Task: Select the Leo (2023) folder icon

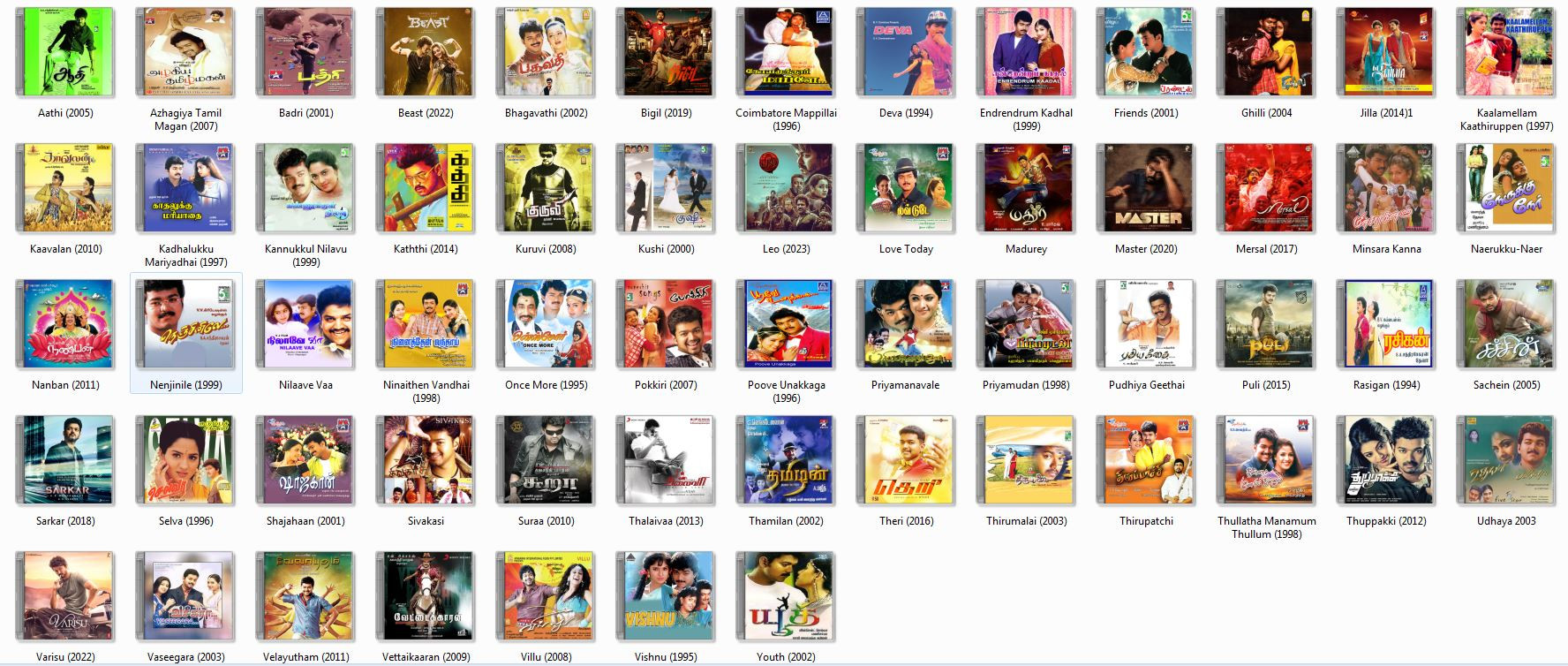Action: 786,189
